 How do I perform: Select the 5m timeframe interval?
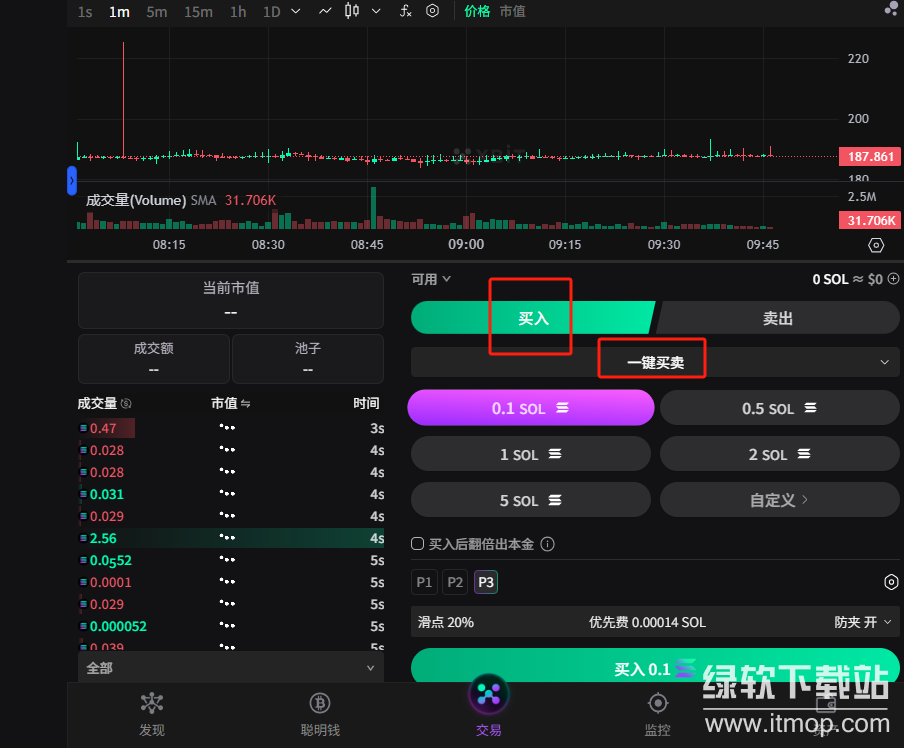coord(156,11)
